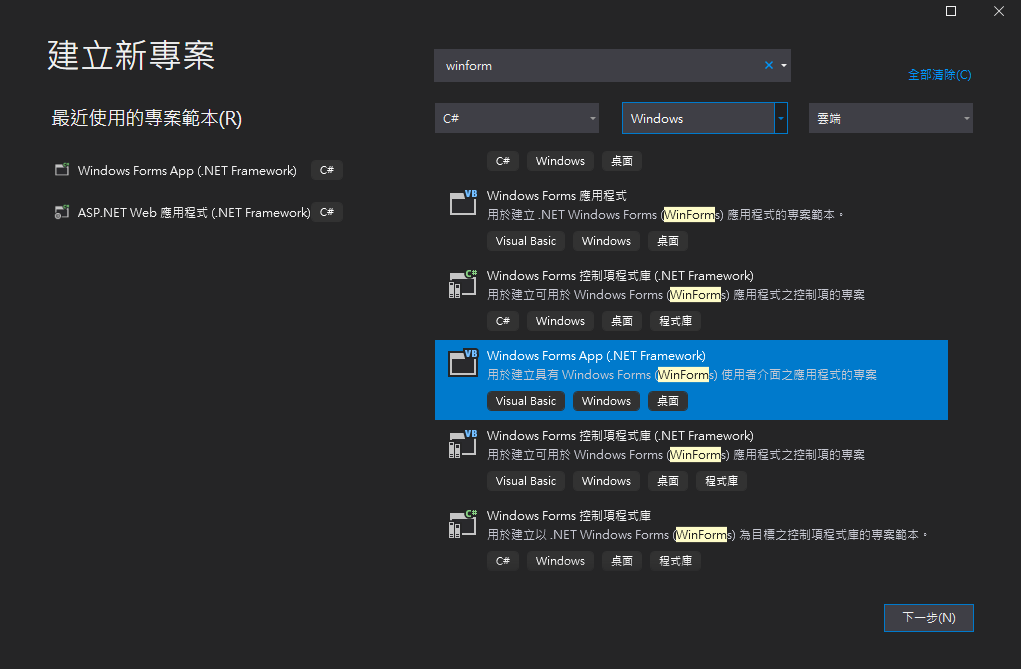Click the C# Windows Forms 控制項程式庫 (.NET Framework) icon
Screen dimensions: 1021x669
pyautogui.click(x=463, y=283)
